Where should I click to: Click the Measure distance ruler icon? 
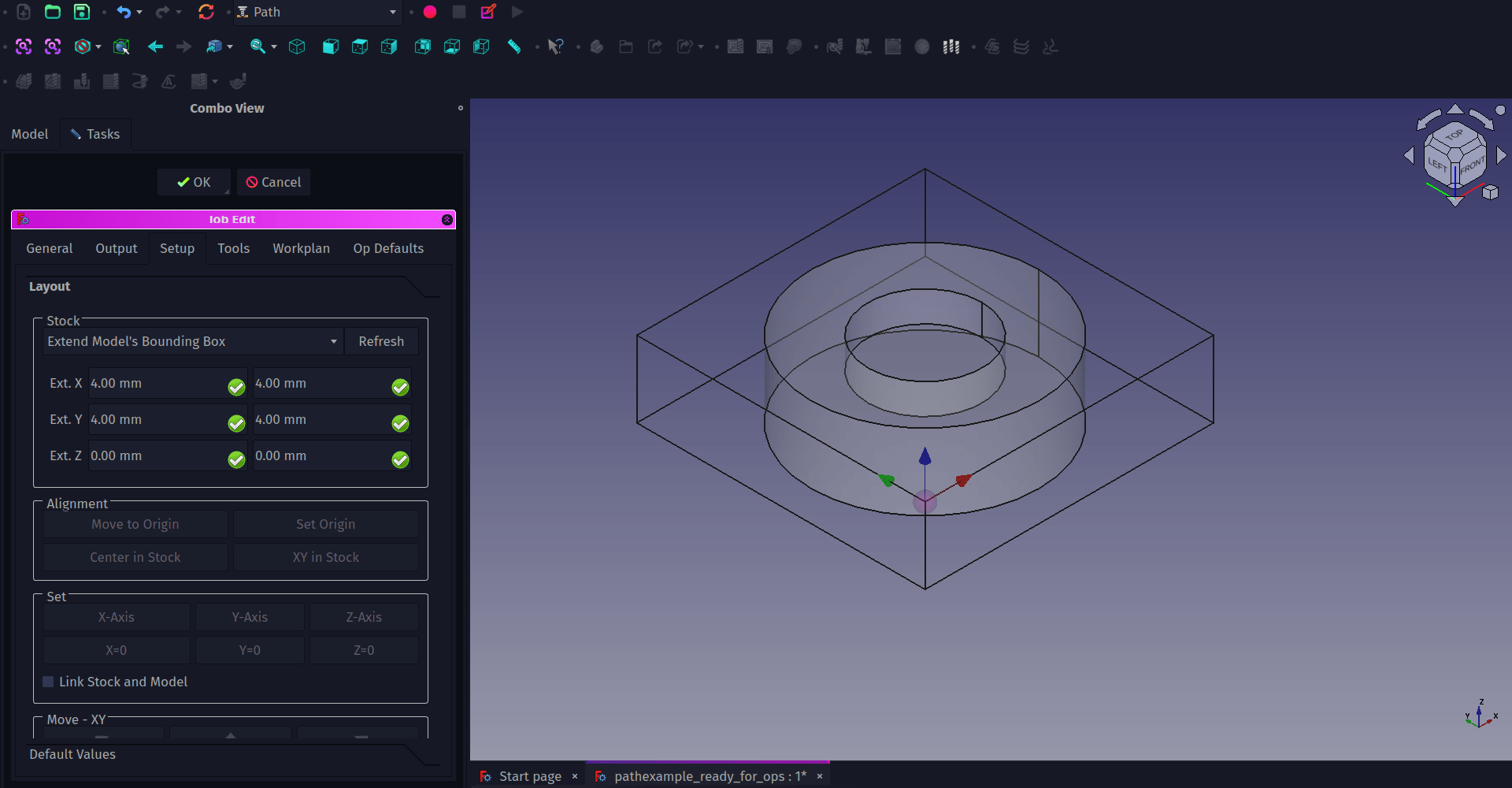click(514, 47)
